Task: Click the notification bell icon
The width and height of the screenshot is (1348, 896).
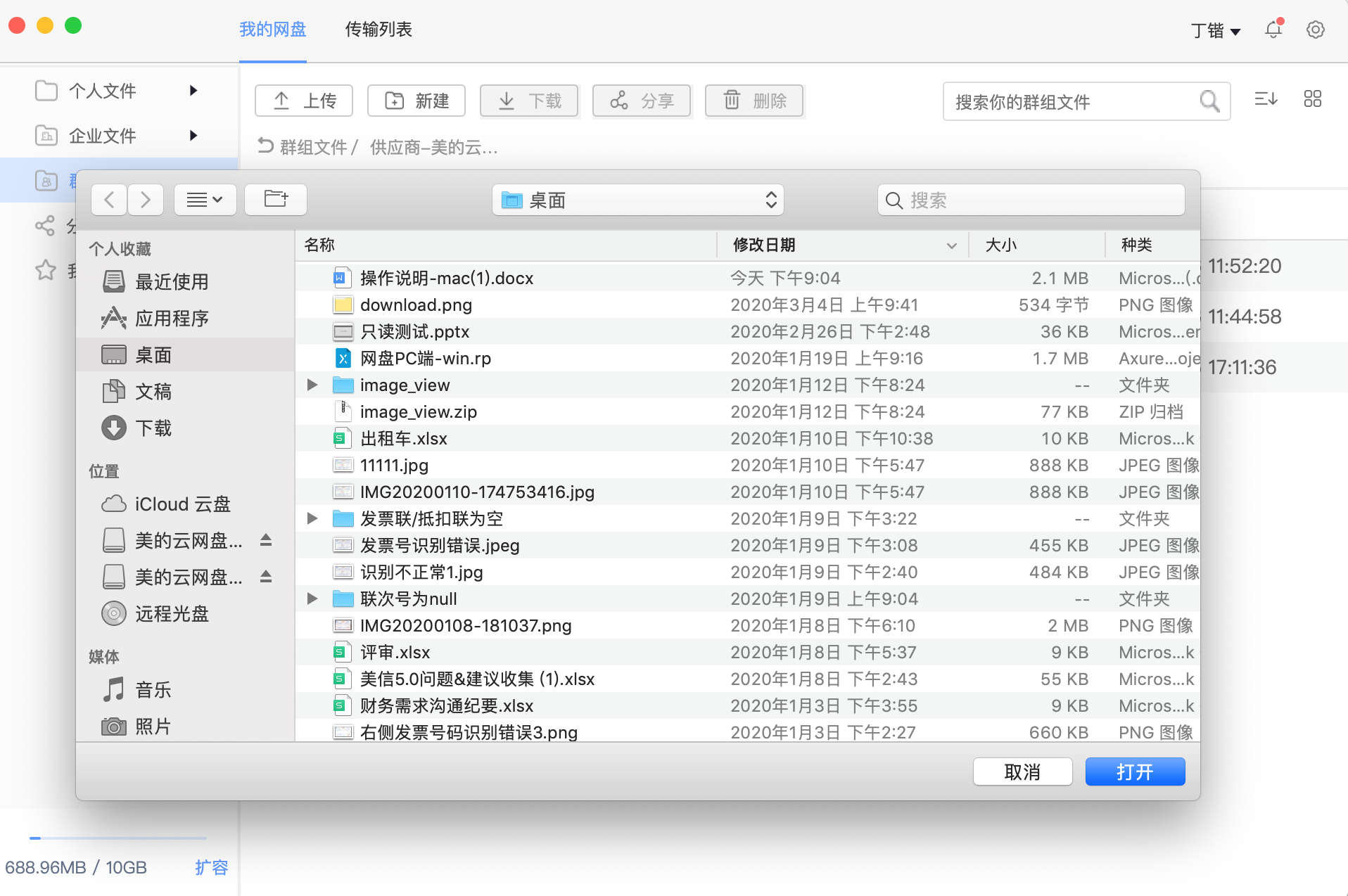Action: (1273, 30)
